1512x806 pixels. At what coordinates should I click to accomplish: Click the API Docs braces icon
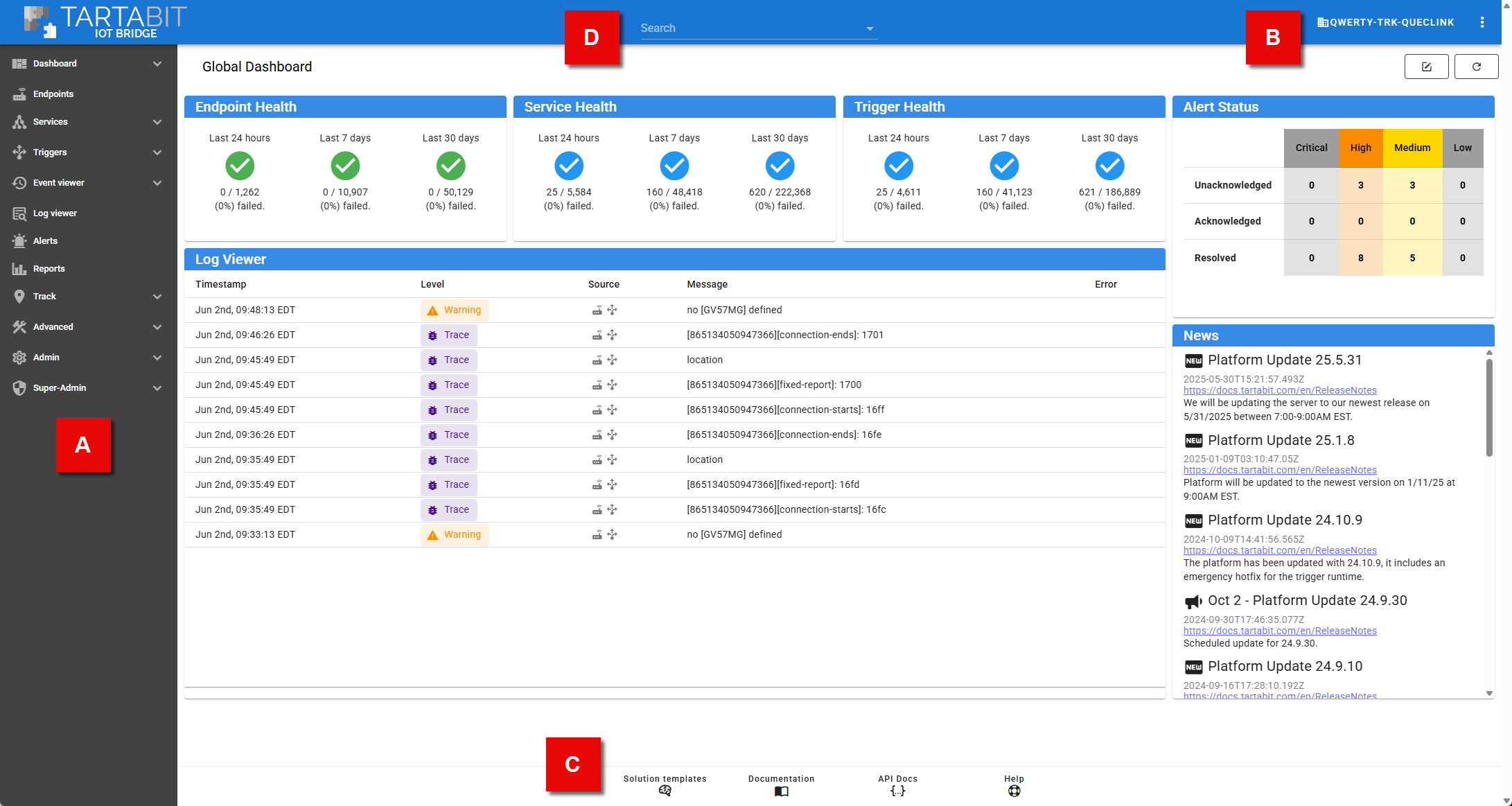[x=898, y=791]
